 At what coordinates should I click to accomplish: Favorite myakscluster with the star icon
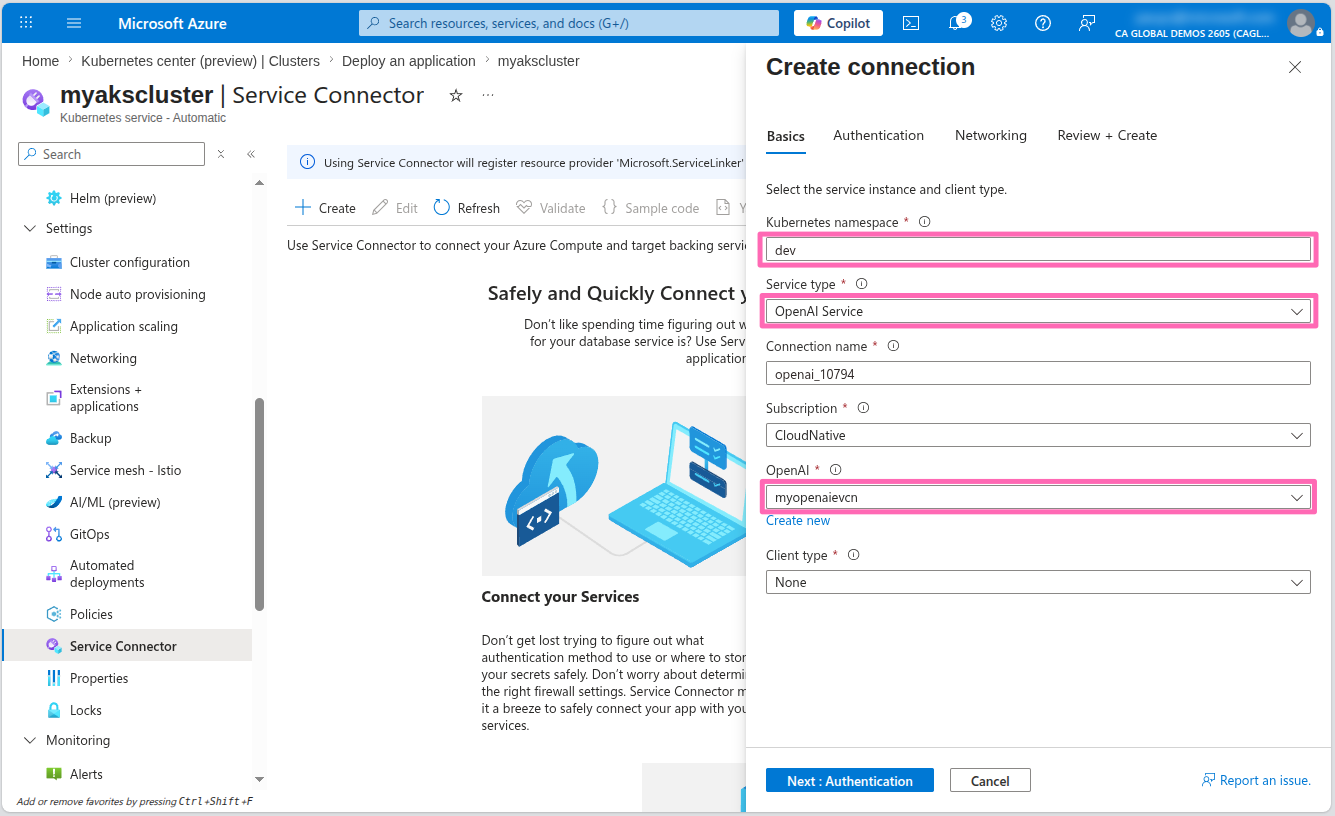click(456, 95)
